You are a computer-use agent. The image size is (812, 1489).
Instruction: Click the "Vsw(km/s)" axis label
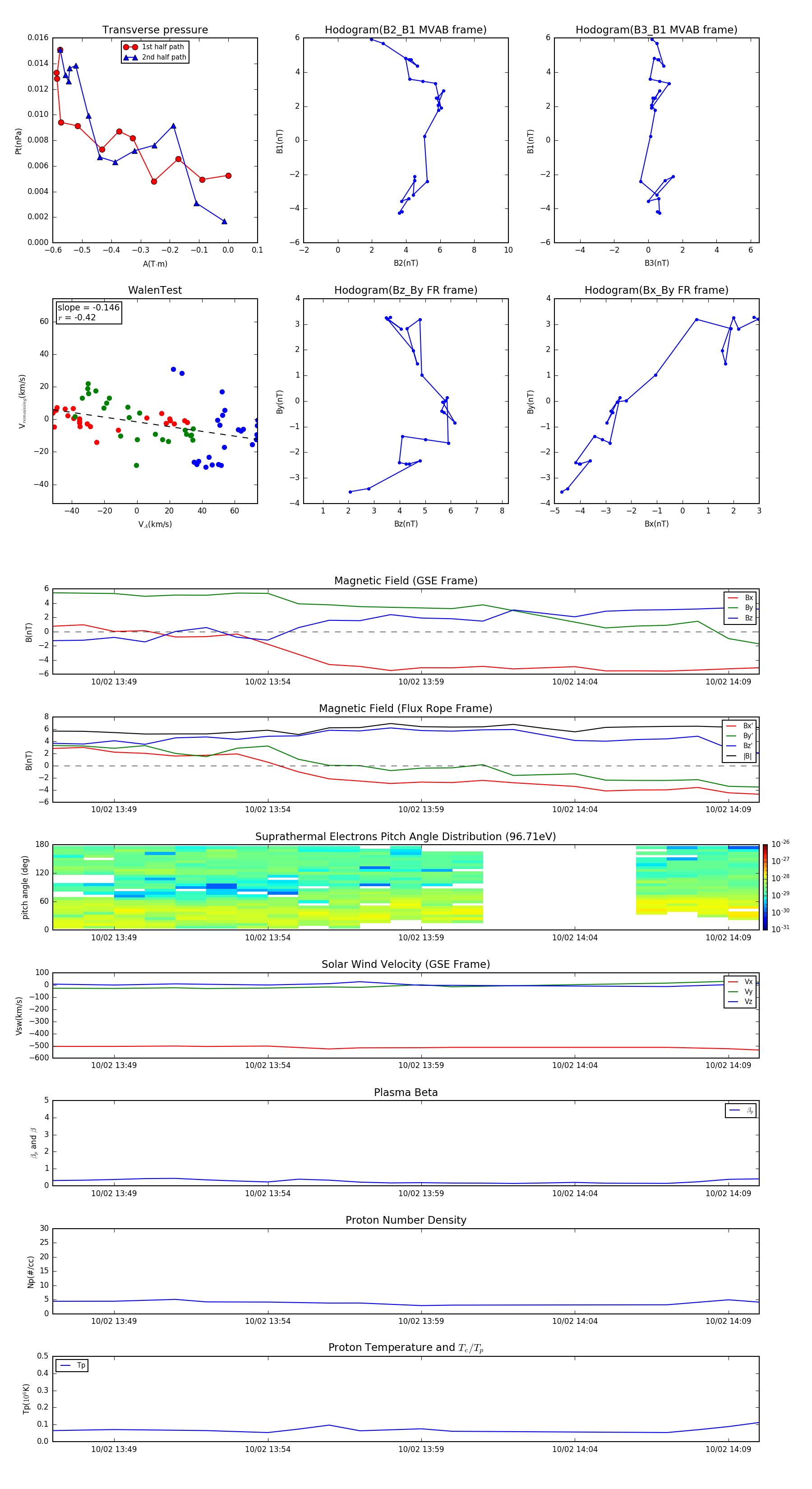point(19,1015)
